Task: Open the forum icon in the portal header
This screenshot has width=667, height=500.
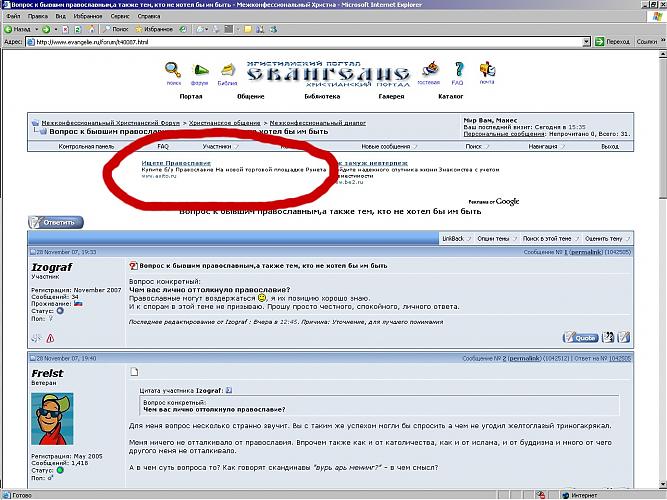Action: (x=201, y=70)
